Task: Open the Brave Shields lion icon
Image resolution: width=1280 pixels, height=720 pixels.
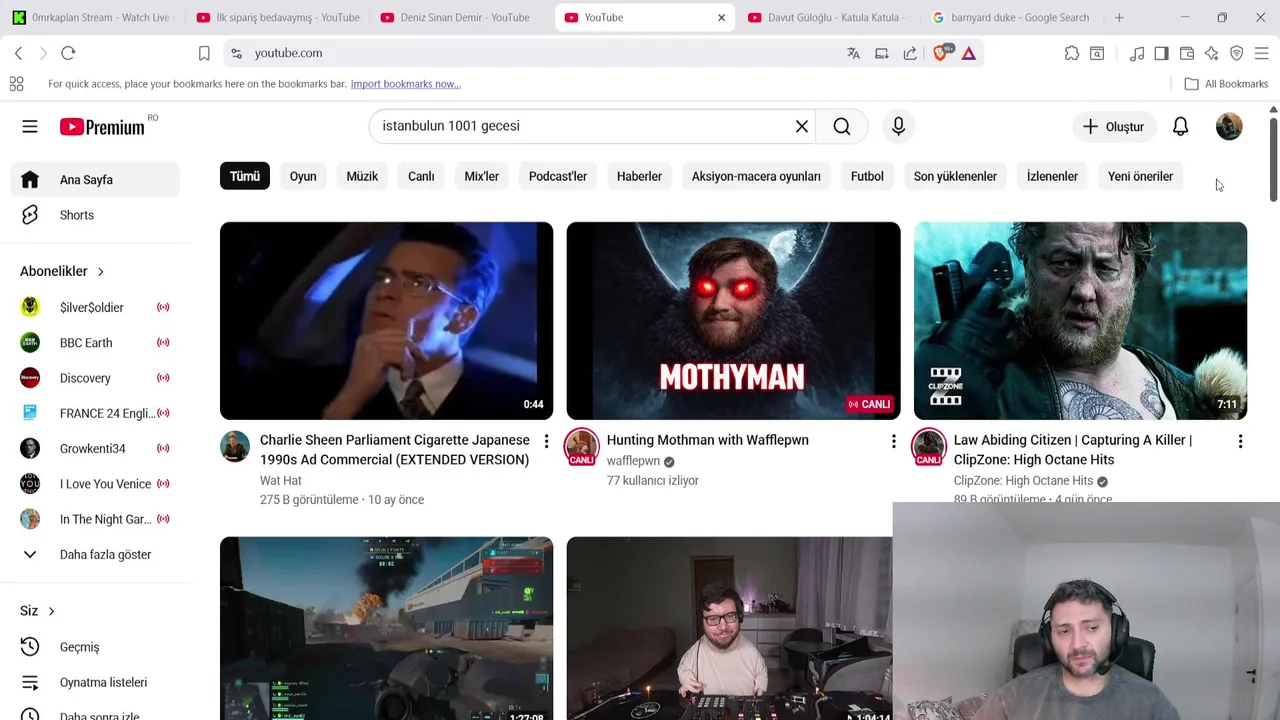Action: pos(941,53)
